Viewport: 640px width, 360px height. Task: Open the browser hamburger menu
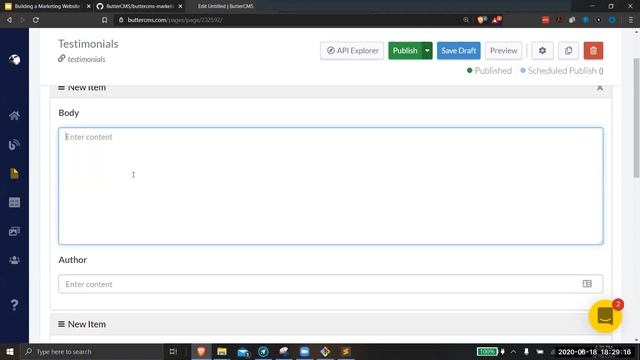[x=631, y=20]
